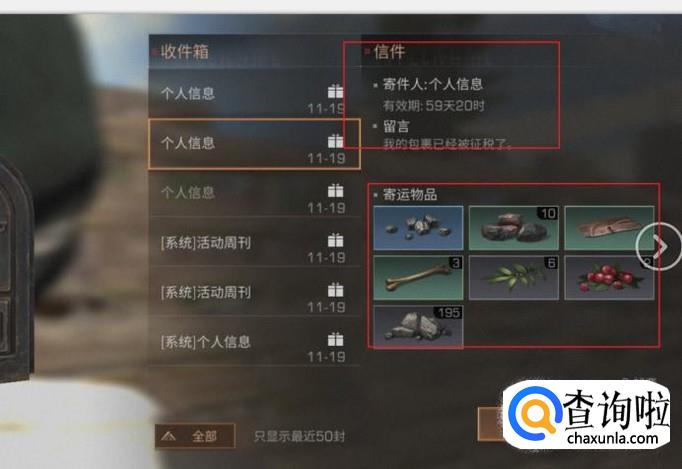The width and height of the screenshot is (682, 469).
Task: Click the 查询啦 chaxunla.com logo
Action: point(586,415)
